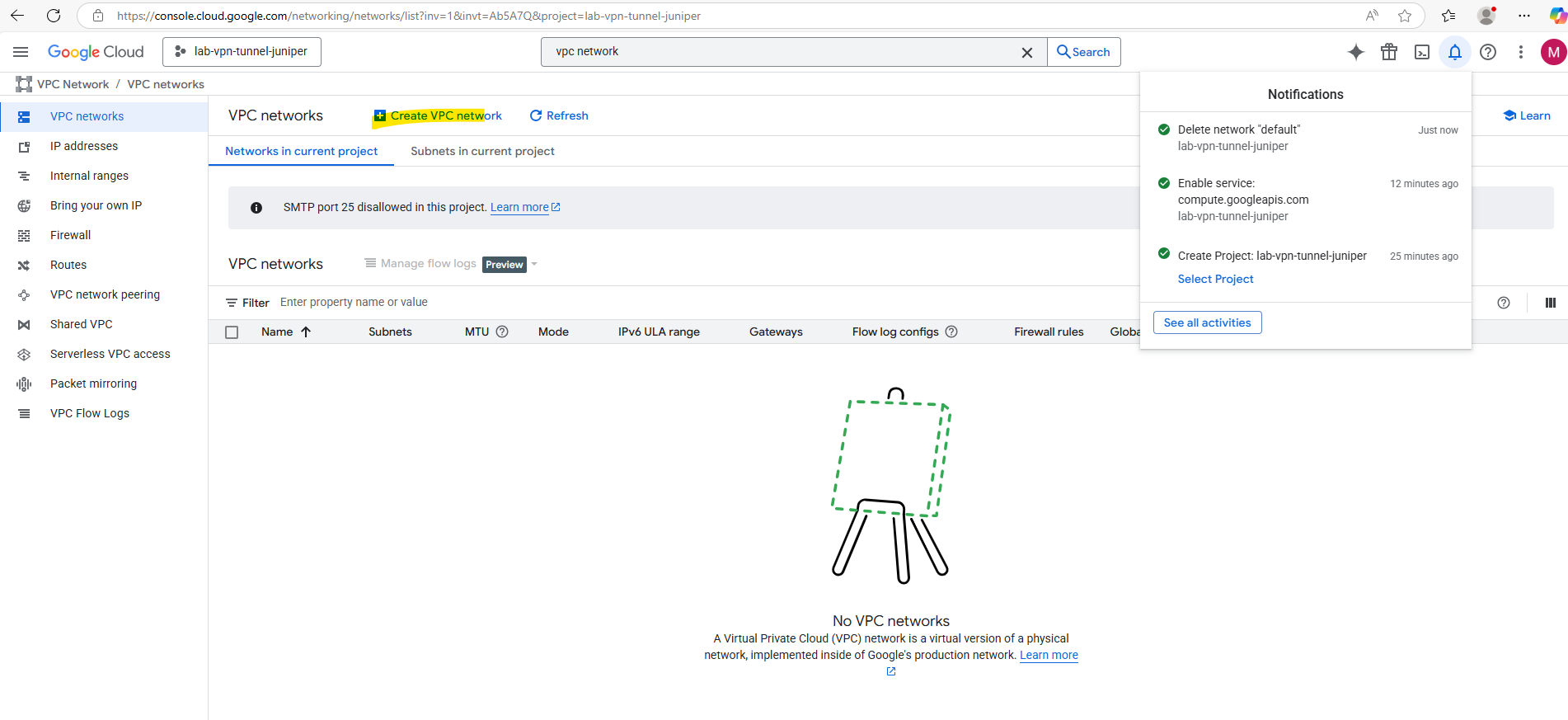Open browser profile icon
1568x720 pixels.
[x=1486, y=16]
